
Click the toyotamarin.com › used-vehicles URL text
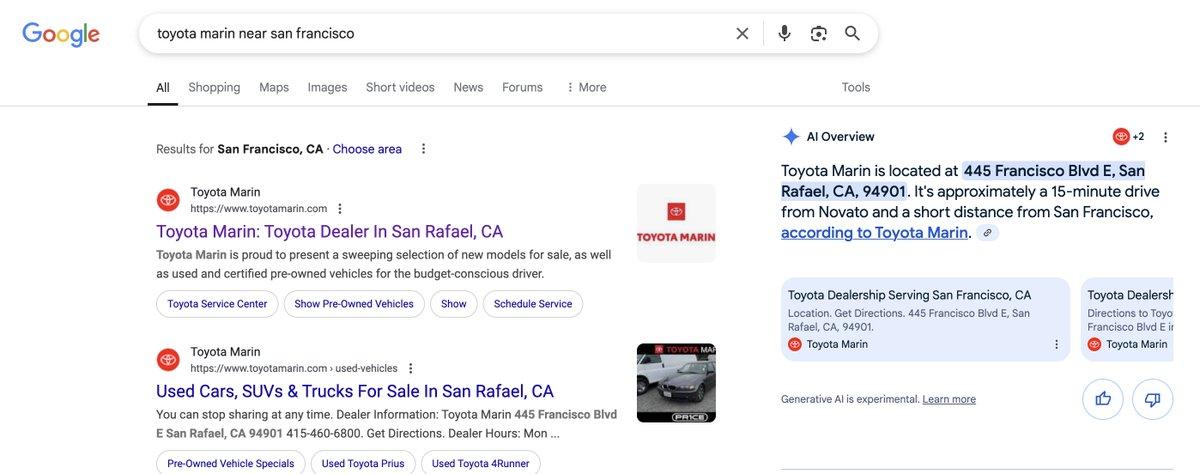294,369
